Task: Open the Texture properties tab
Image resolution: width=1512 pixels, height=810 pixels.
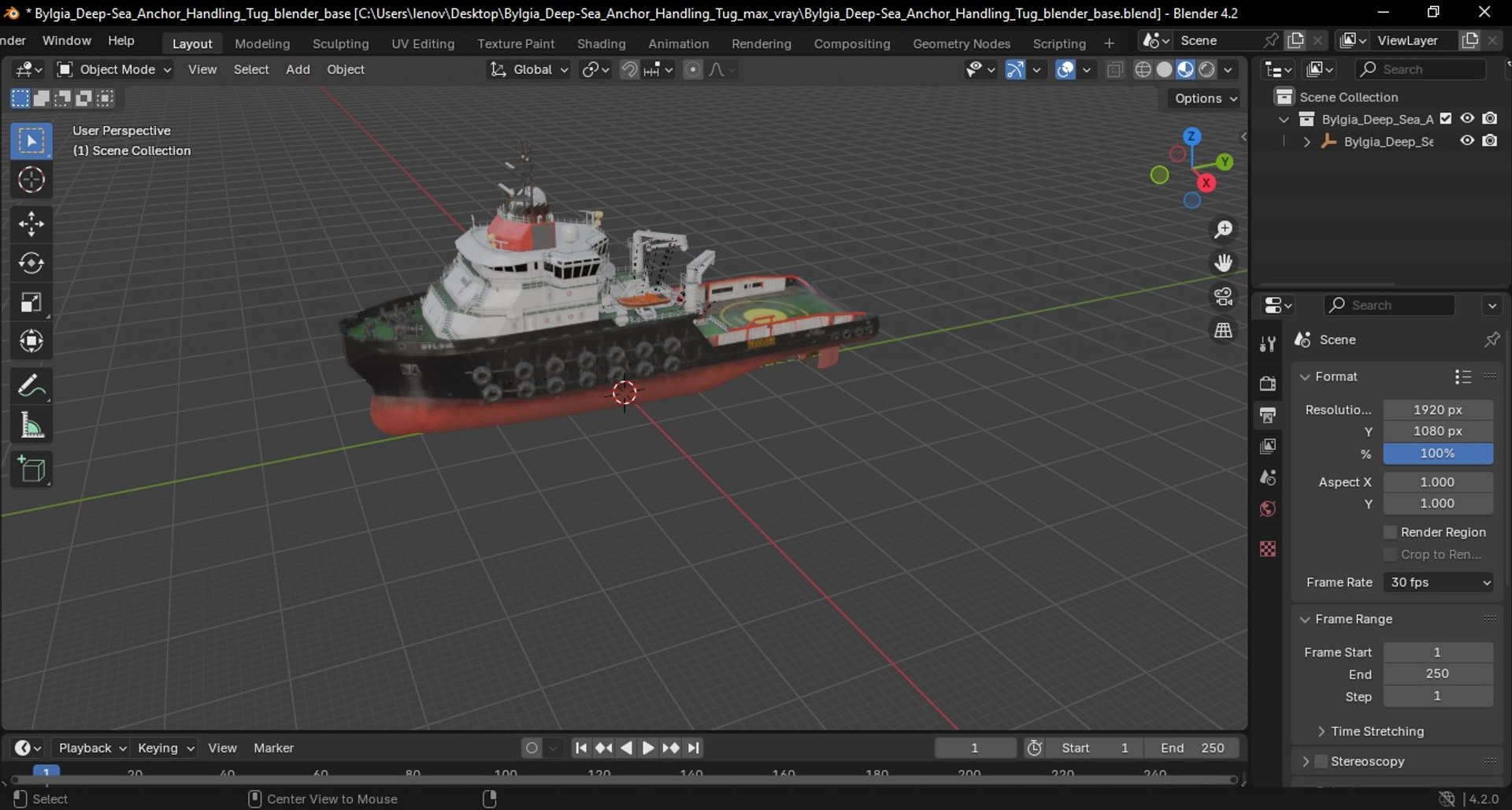Action: [x=1267, y=548]
